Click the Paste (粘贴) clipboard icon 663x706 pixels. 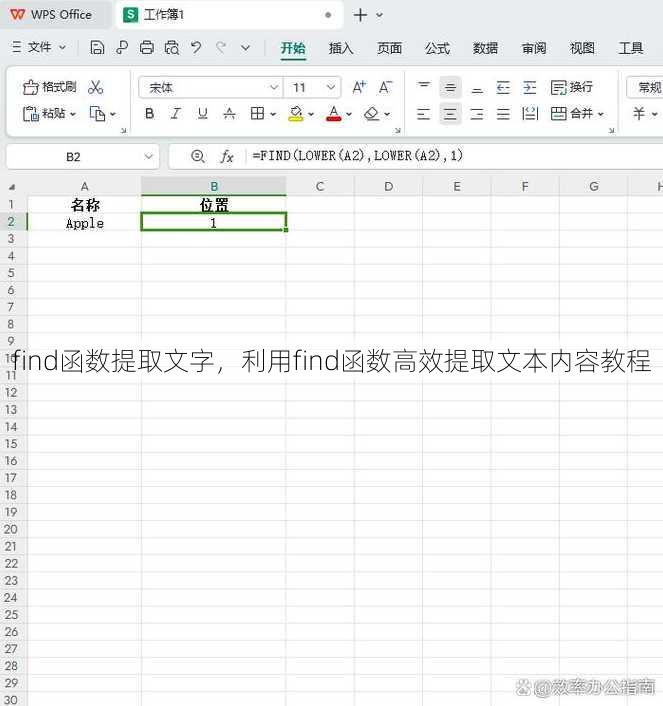31,113
